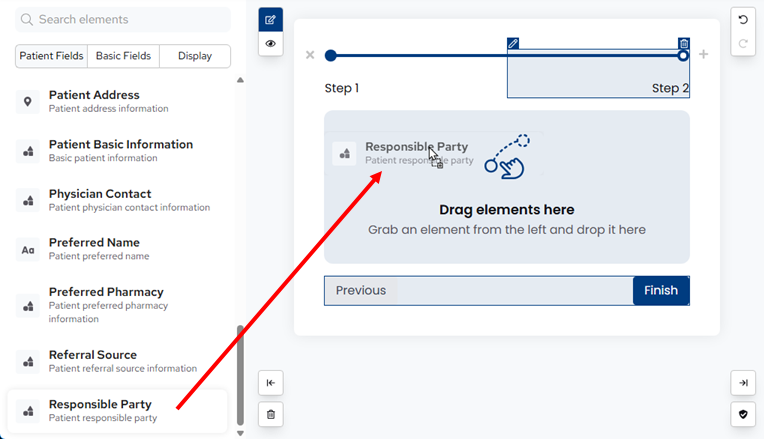Click the undo arrow icon
This screenshot has height=439, width=764.
click(x=743, y=20)
